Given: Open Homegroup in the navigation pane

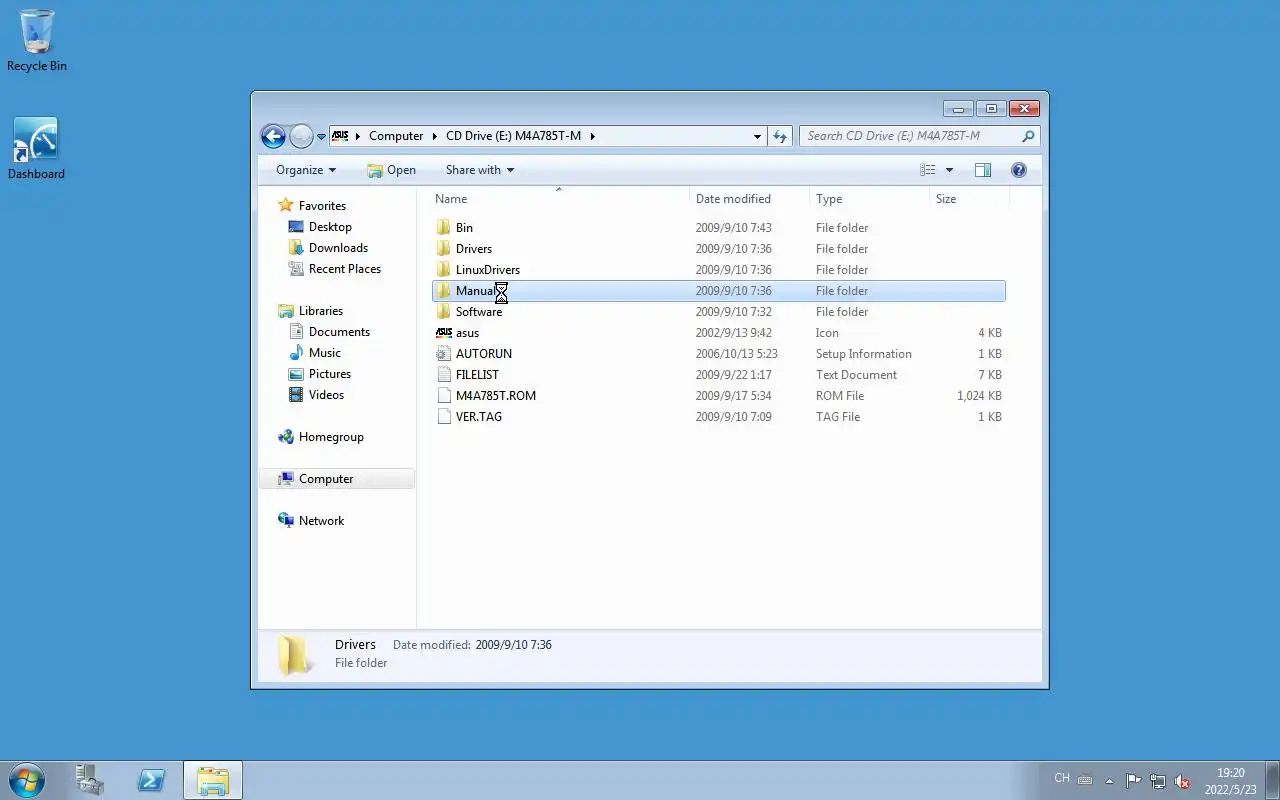Looking at the screenshot, I should [331, 437].
